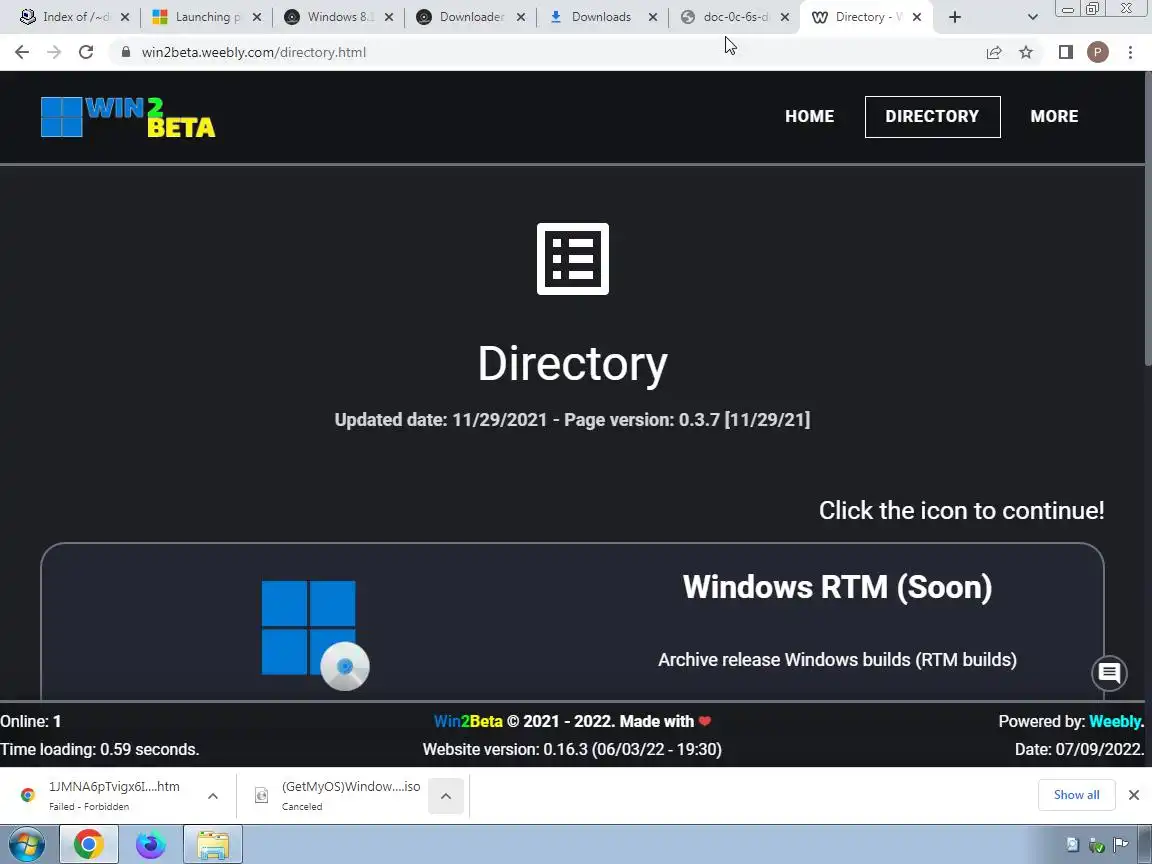Viewport: 1152px width, 864px height.
Task: Launch Firefox from the taskbar
Action: tap(151, 844)
